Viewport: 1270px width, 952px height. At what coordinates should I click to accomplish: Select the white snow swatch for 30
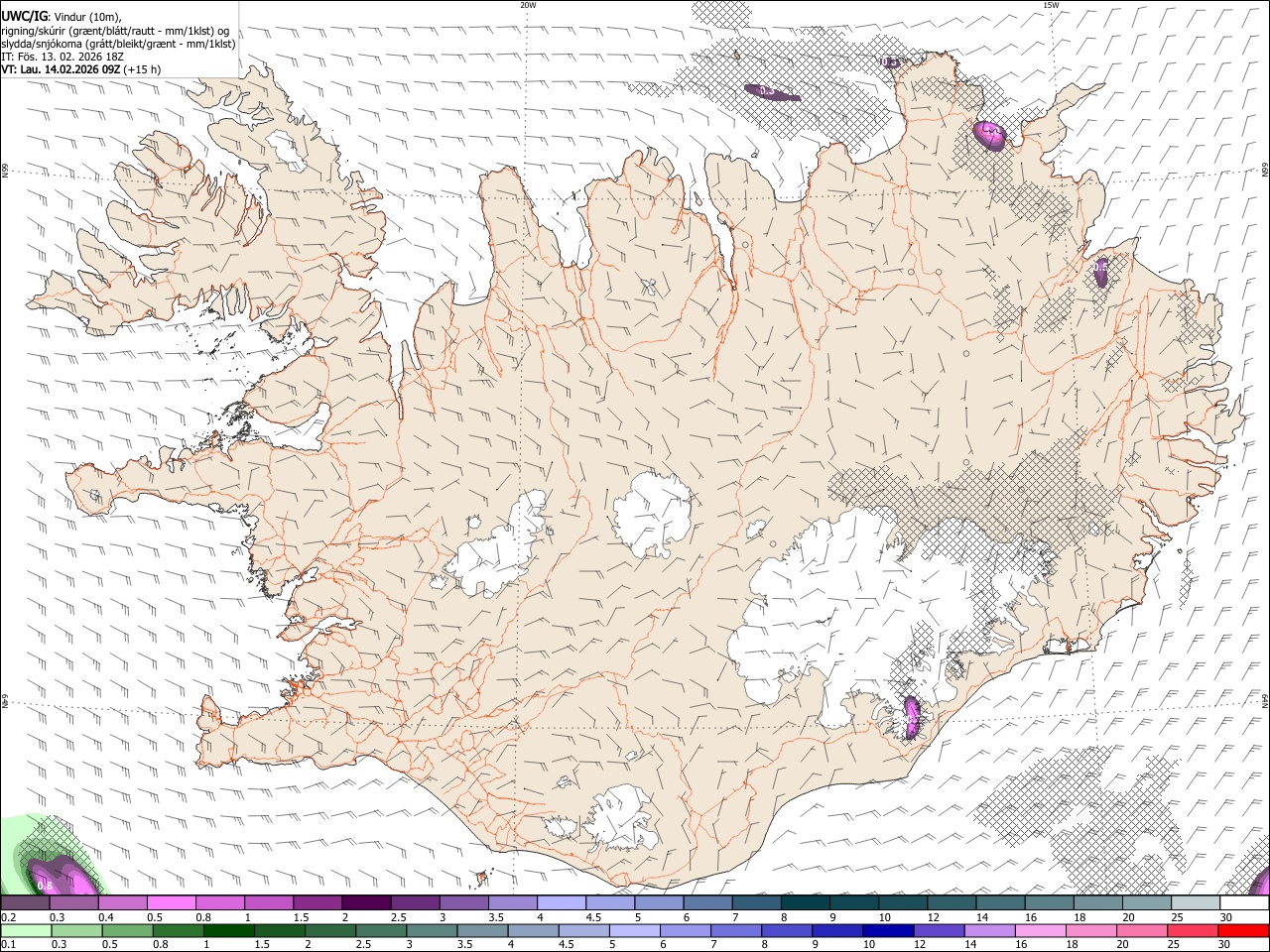pyautogui.click(x=1244, y=902)
